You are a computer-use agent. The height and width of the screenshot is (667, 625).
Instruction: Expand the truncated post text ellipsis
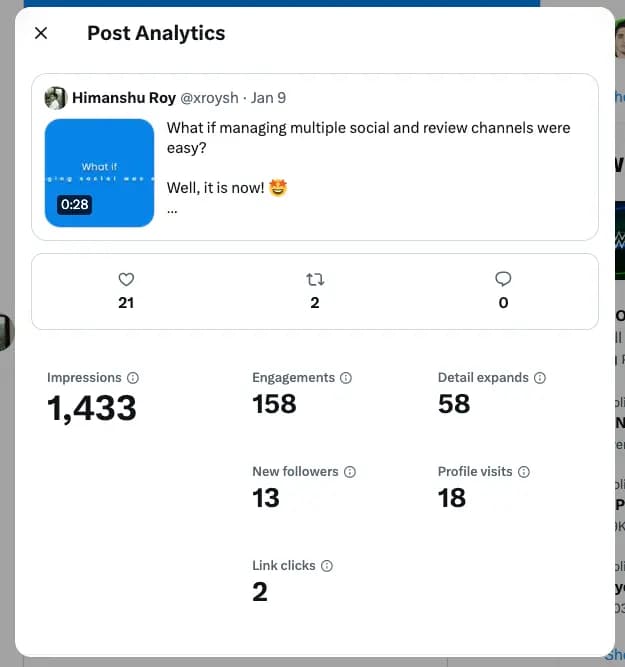tap(172, 210)
